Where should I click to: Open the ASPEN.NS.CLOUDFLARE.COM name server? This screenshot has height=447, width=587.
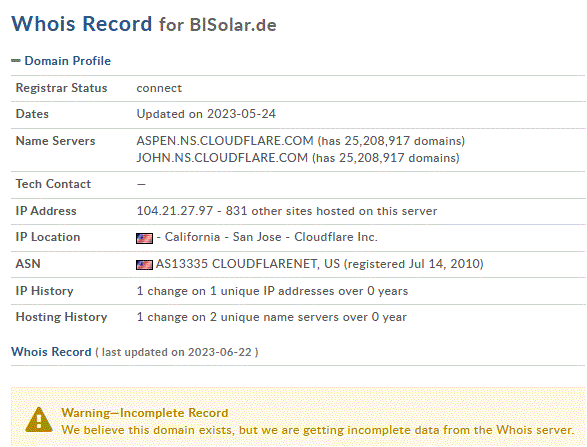225,141
